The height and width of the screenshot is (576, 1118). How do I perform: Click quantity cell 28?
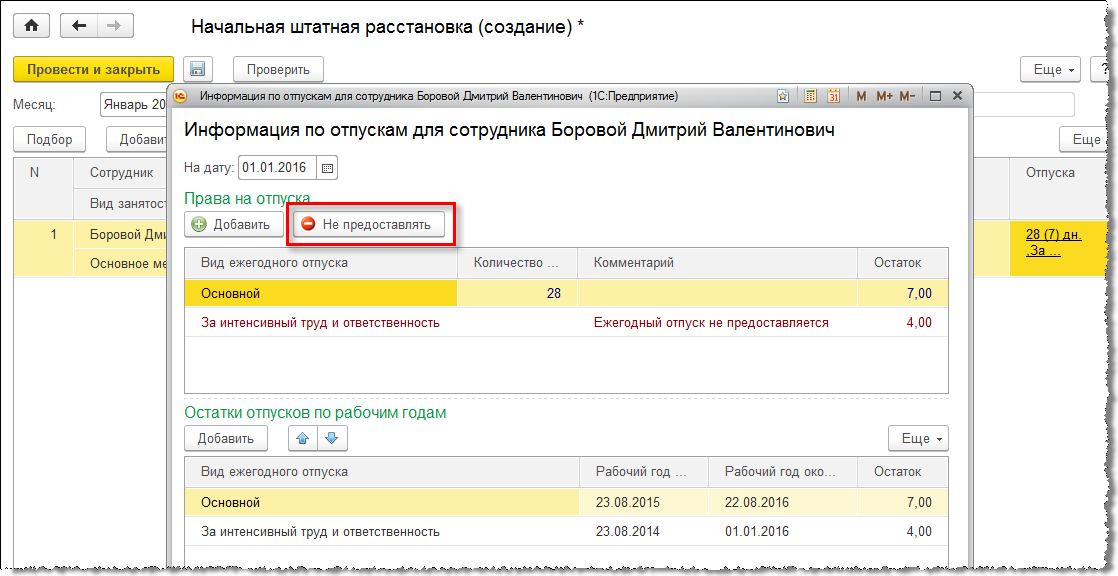tap(517, 293)
